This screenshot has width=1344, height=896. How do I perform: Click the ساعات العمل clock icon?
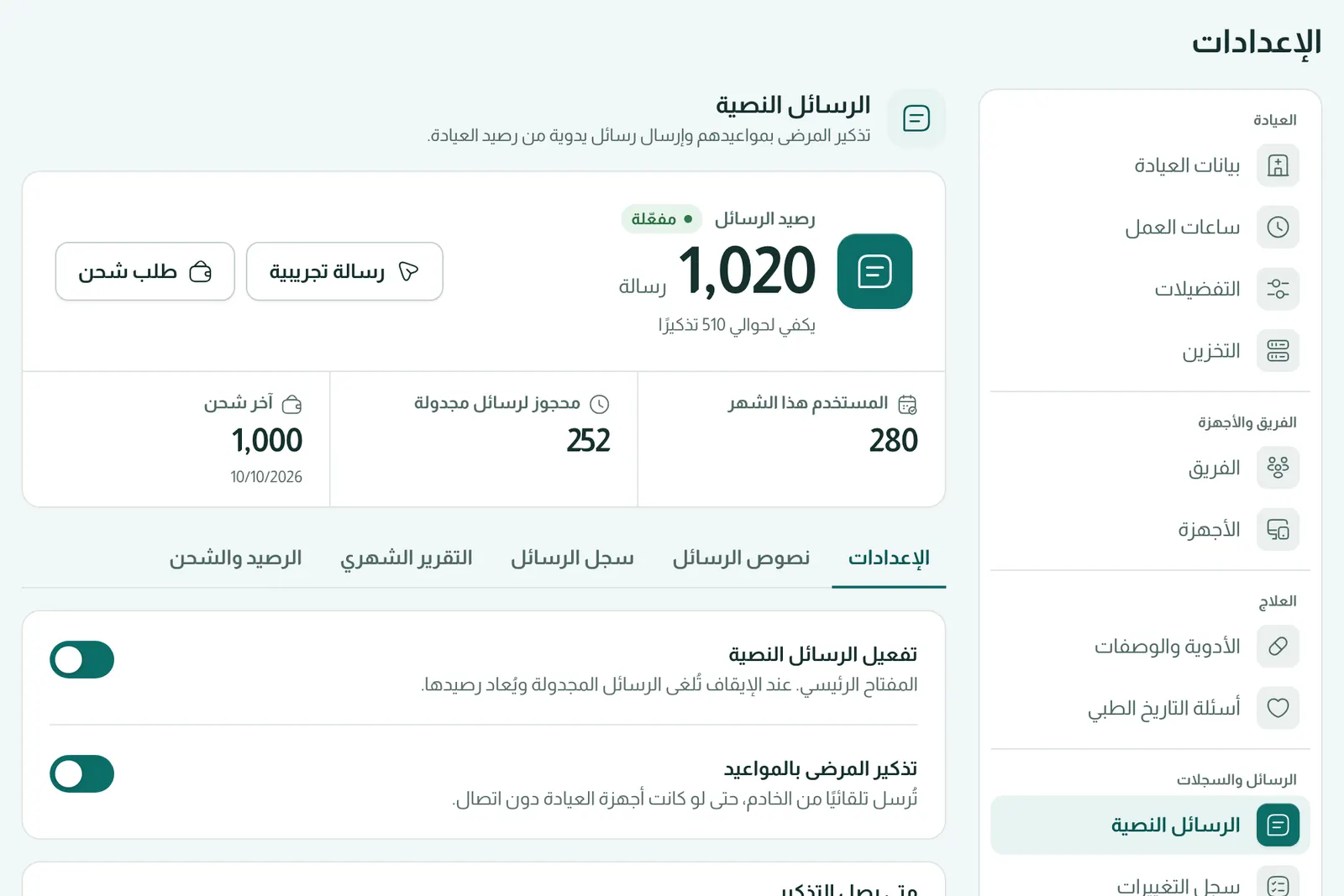(1278, 227)
